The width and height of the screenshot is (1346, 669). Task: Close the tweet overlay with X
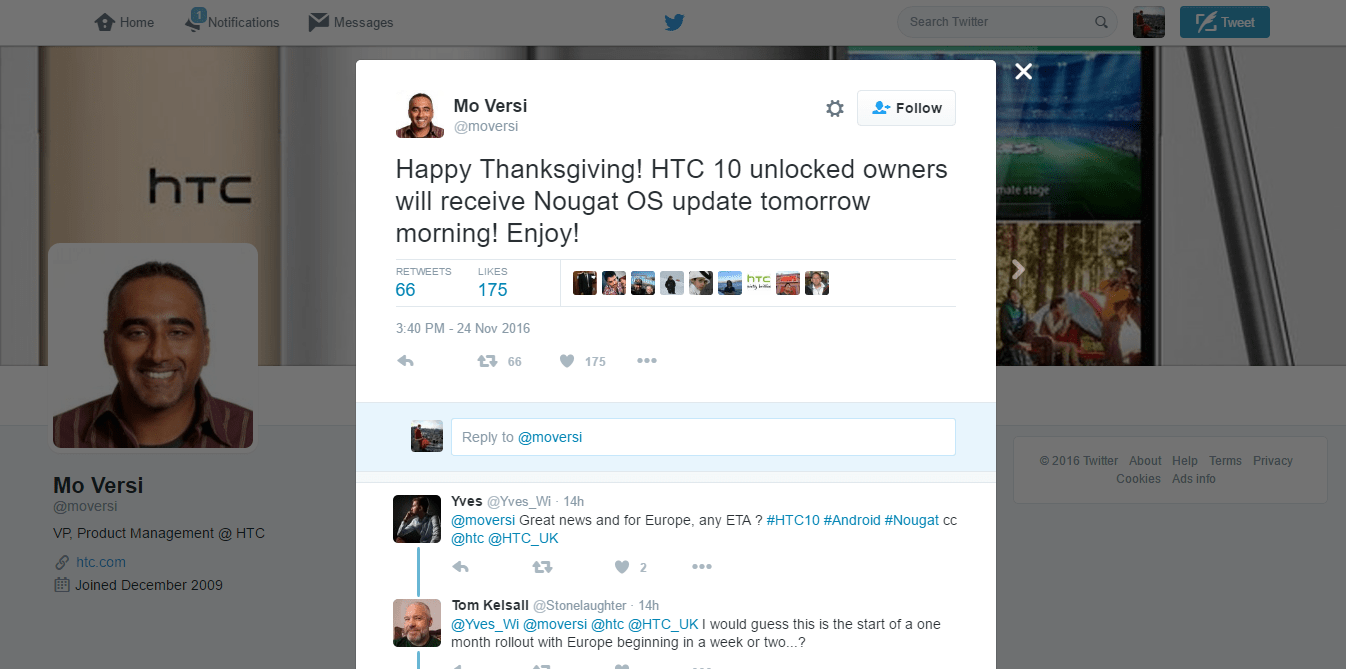click(1023, 71)
